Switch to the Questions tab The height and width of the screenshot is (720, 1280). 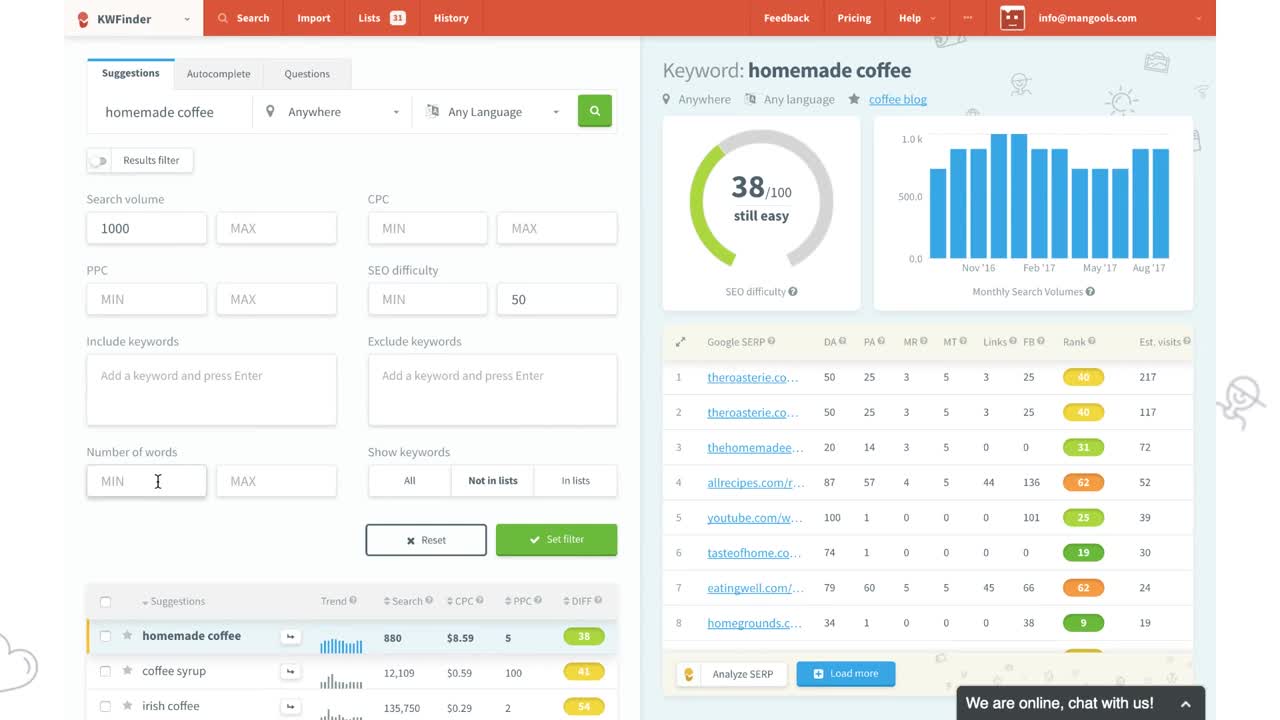point(307,74)
